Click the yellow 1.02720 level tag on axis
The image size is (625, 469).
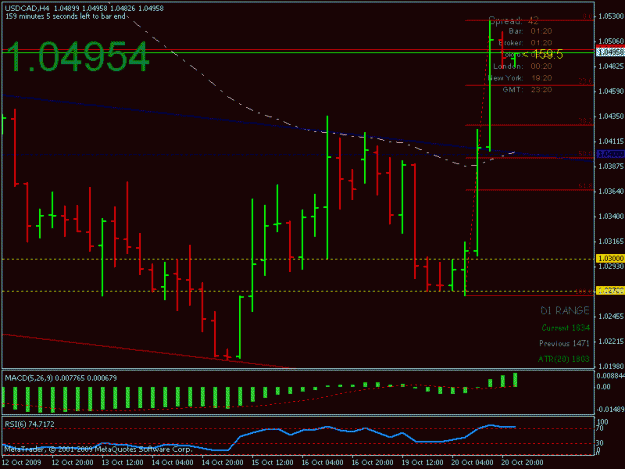tap(610, 290)
